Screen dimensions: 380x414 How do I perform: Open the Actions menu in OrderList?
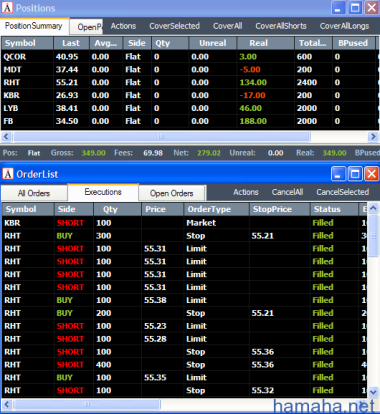(246, 192)
